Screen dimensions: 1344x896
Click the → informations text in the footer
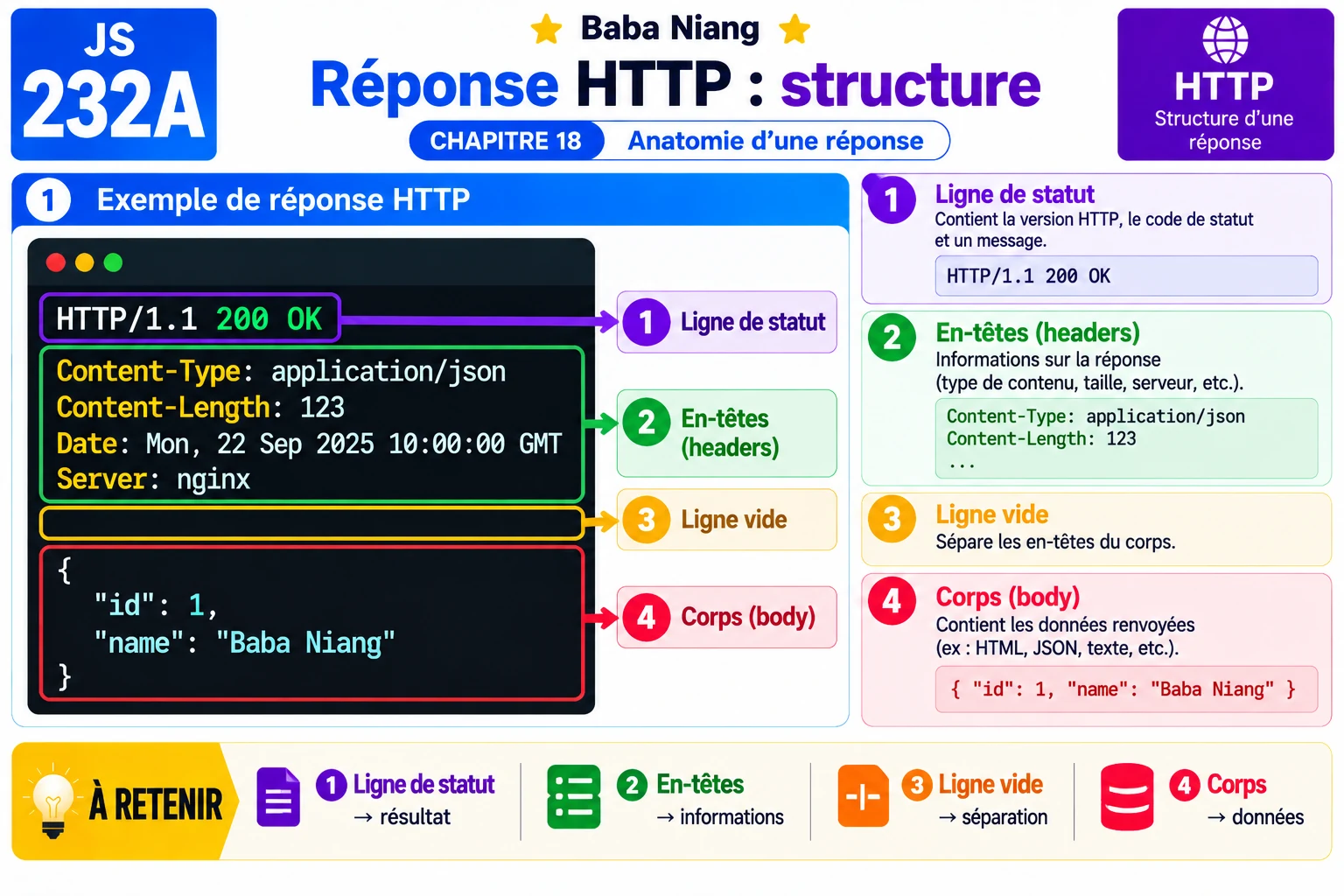click(720, 817)
